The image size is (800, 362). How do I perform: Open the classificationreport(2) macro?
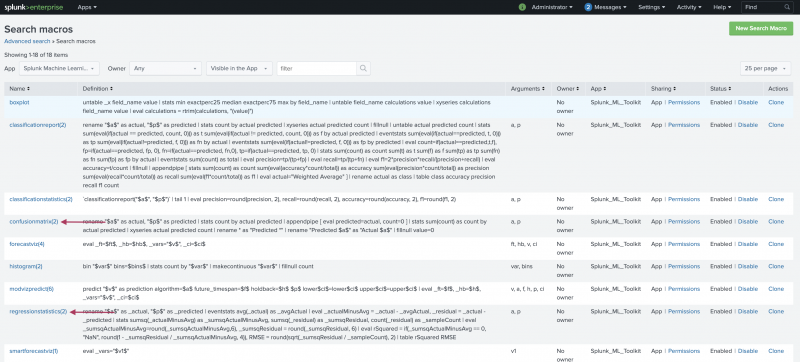pyautogui.click(x=38, y=125)
